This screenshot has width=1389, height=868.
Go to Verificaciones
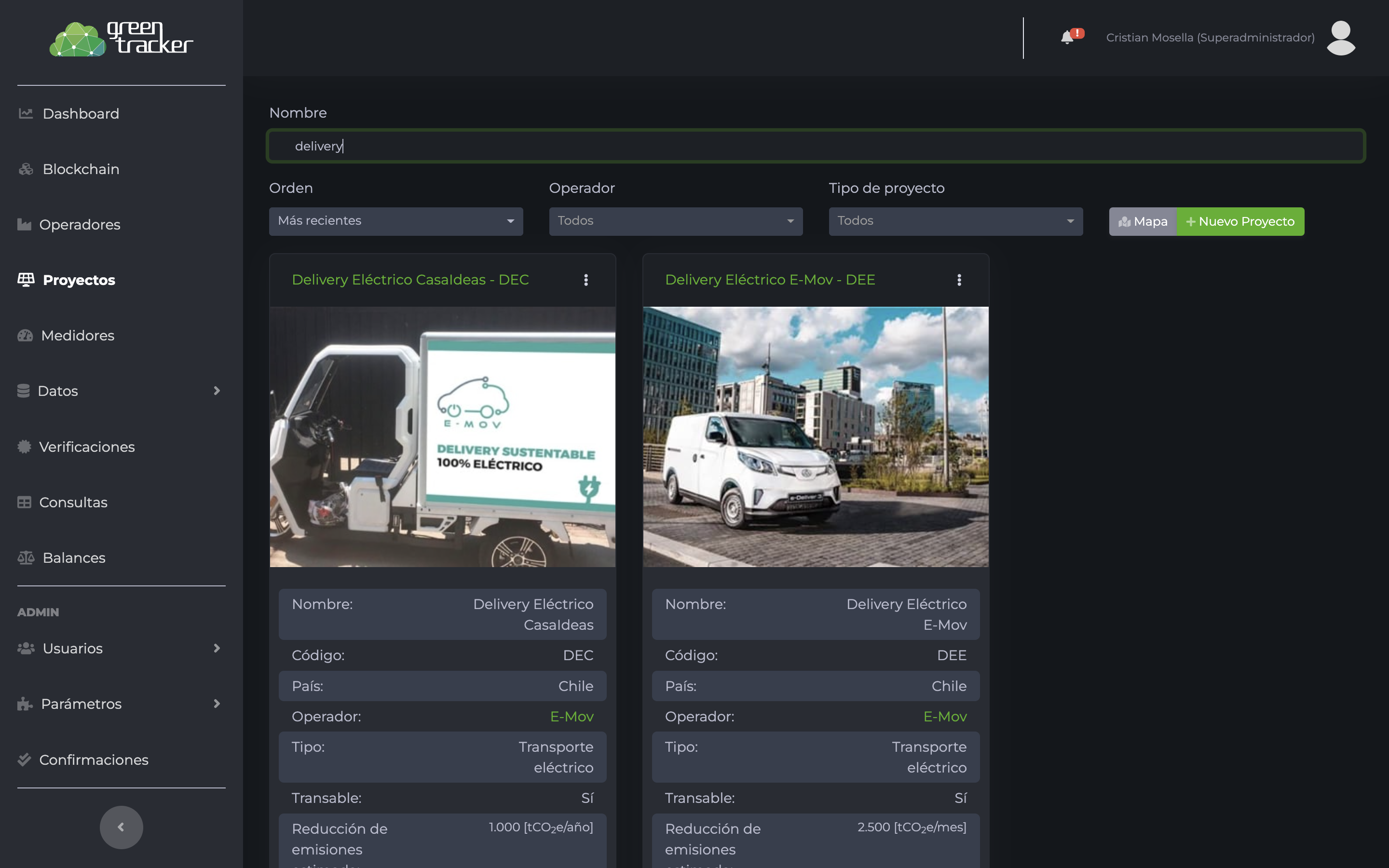point(87,447)
